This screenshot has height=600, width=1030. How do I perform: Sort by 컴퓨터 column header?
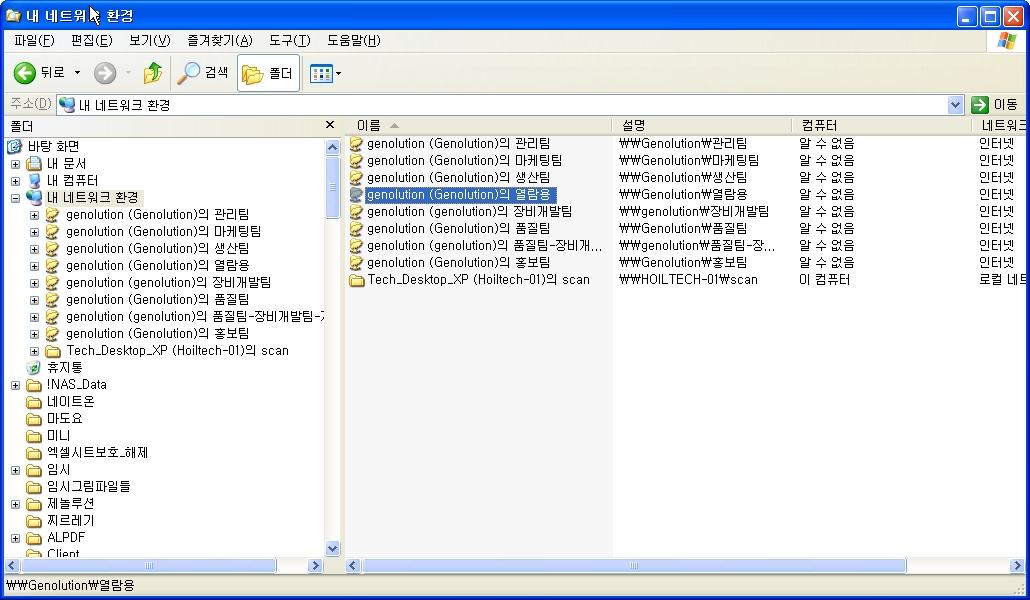click(882, 125)
